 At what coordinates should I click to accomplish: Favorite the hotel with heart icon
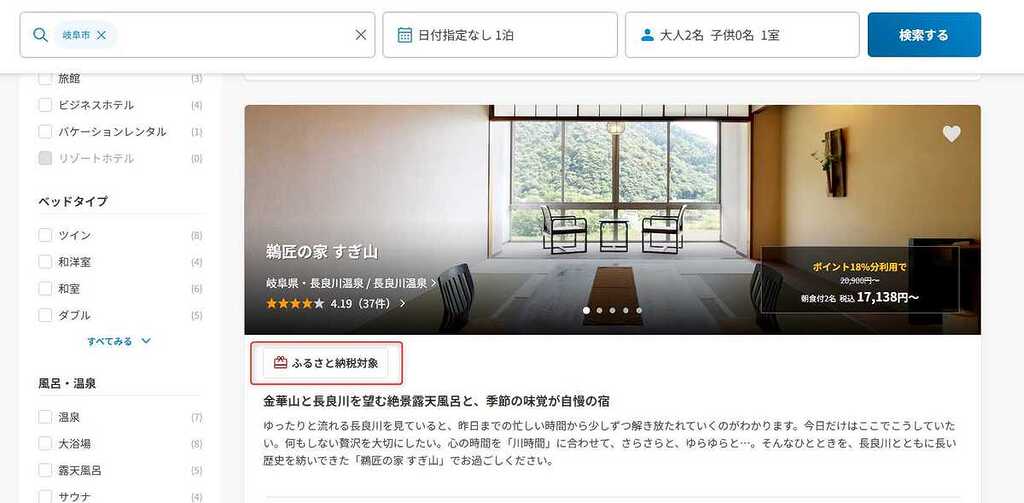[952, 134]
